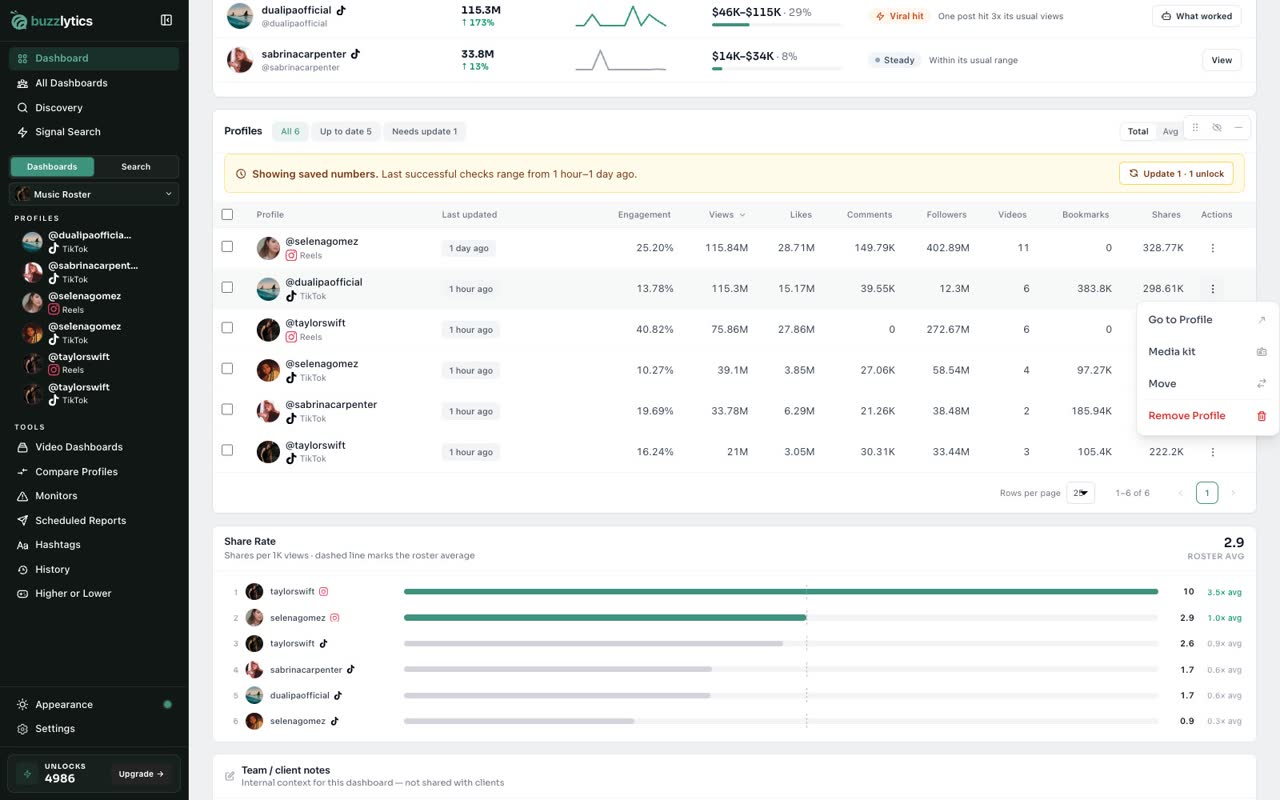Click the drag handle on Profiles widget
This screenshot has width=1280, height=800.
tap(1195, 128)
